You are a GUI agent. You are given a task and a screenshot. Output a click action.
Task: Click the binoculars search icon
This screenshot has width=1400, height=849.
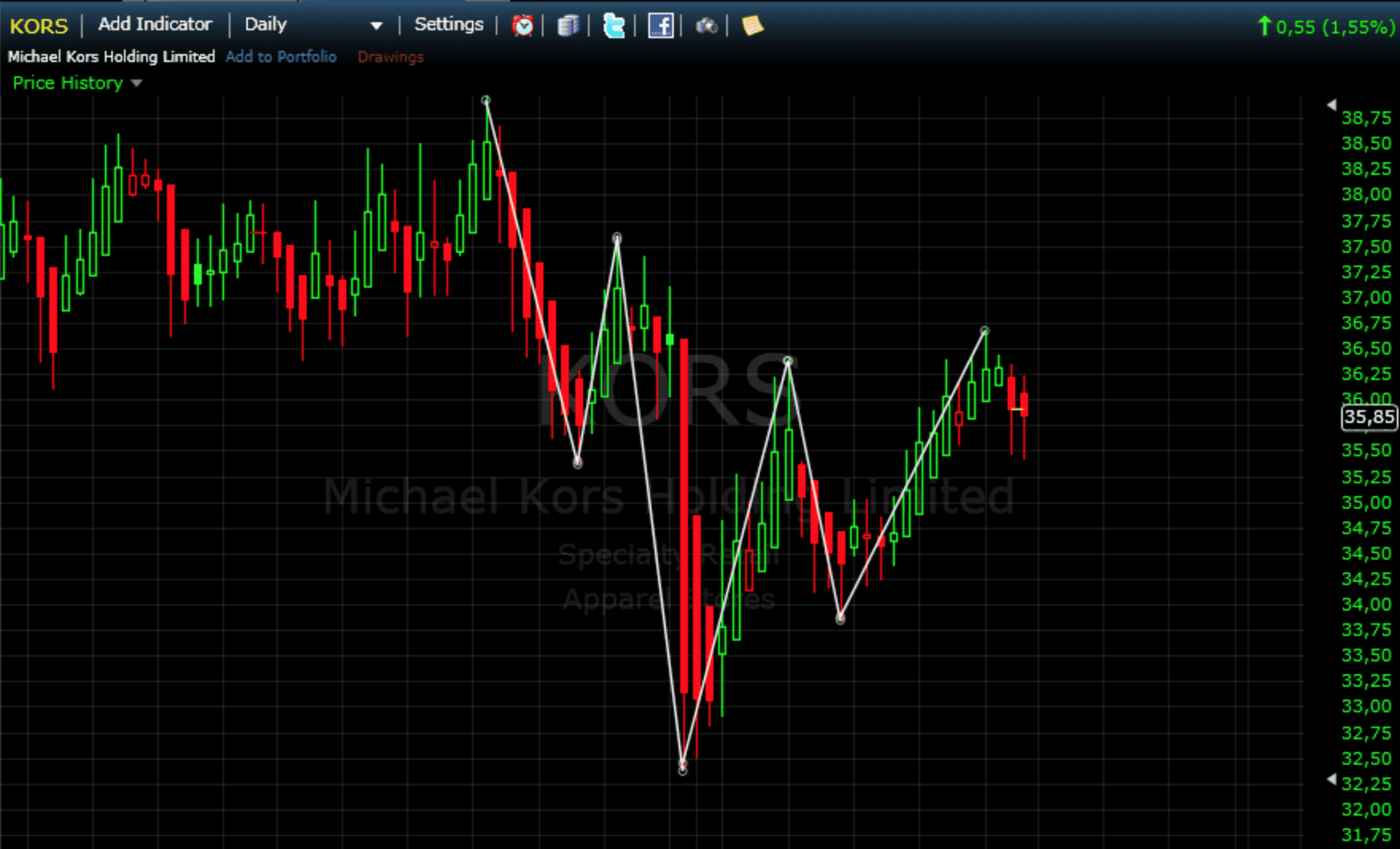(706, 26)
